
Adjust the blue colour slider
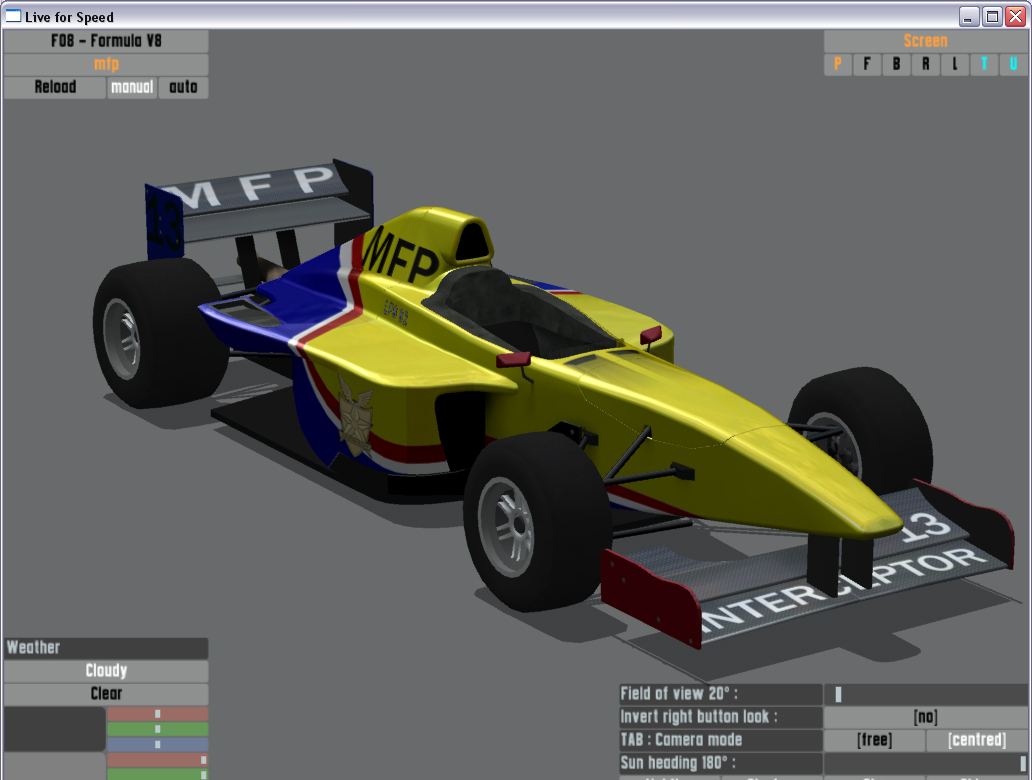158,744
